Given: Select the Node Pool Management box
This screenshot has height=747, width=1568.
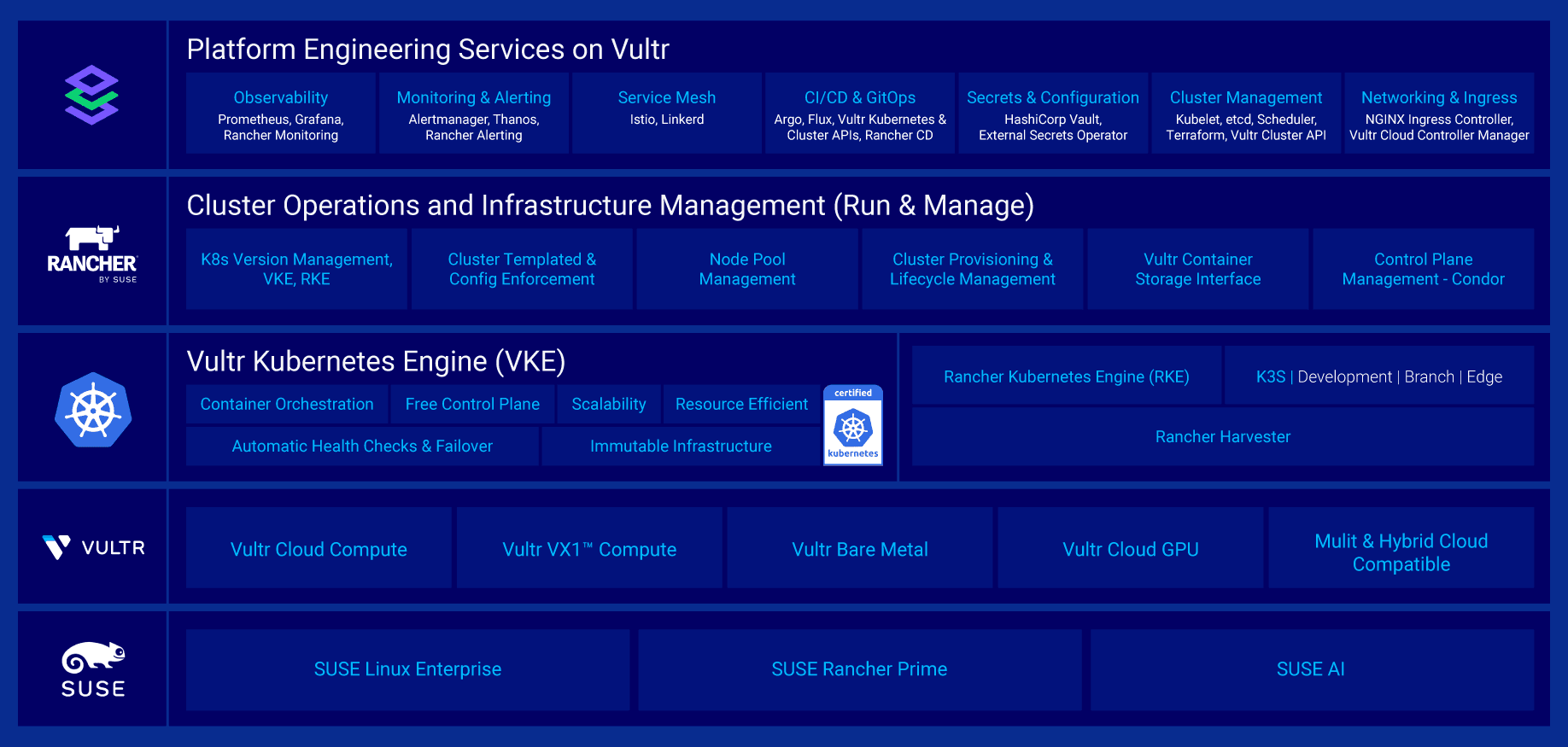Looking at the screenshot, I should pyautogui.click(x=746, y=269).
